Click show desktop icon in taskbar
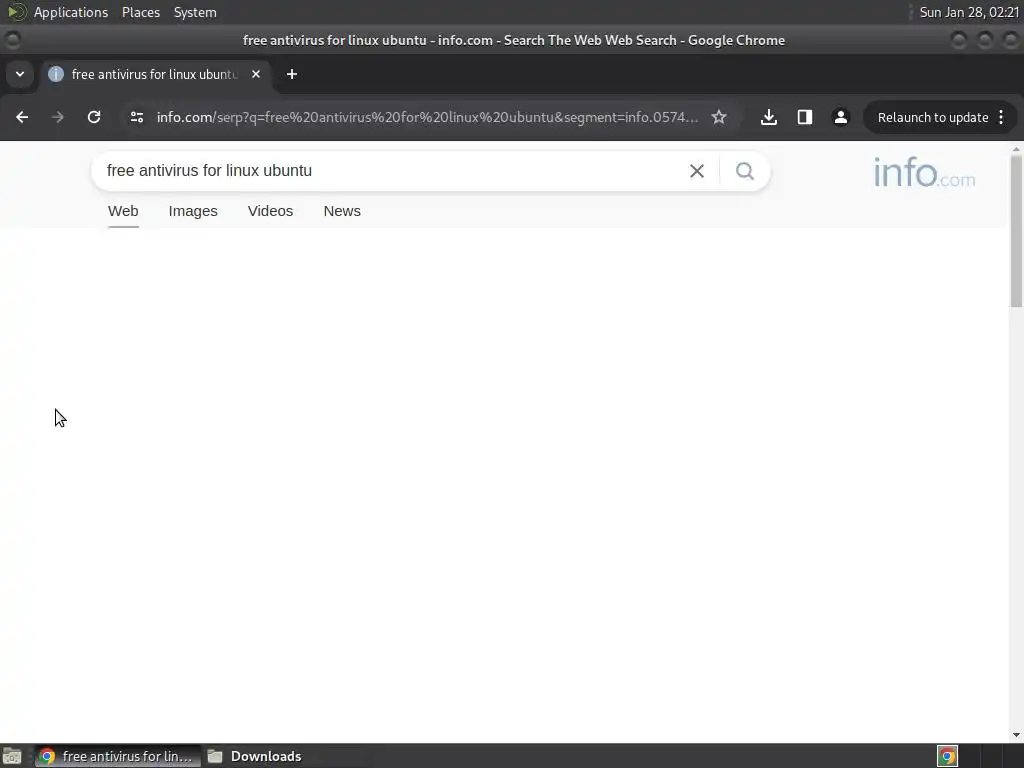 tap(12, 756)
